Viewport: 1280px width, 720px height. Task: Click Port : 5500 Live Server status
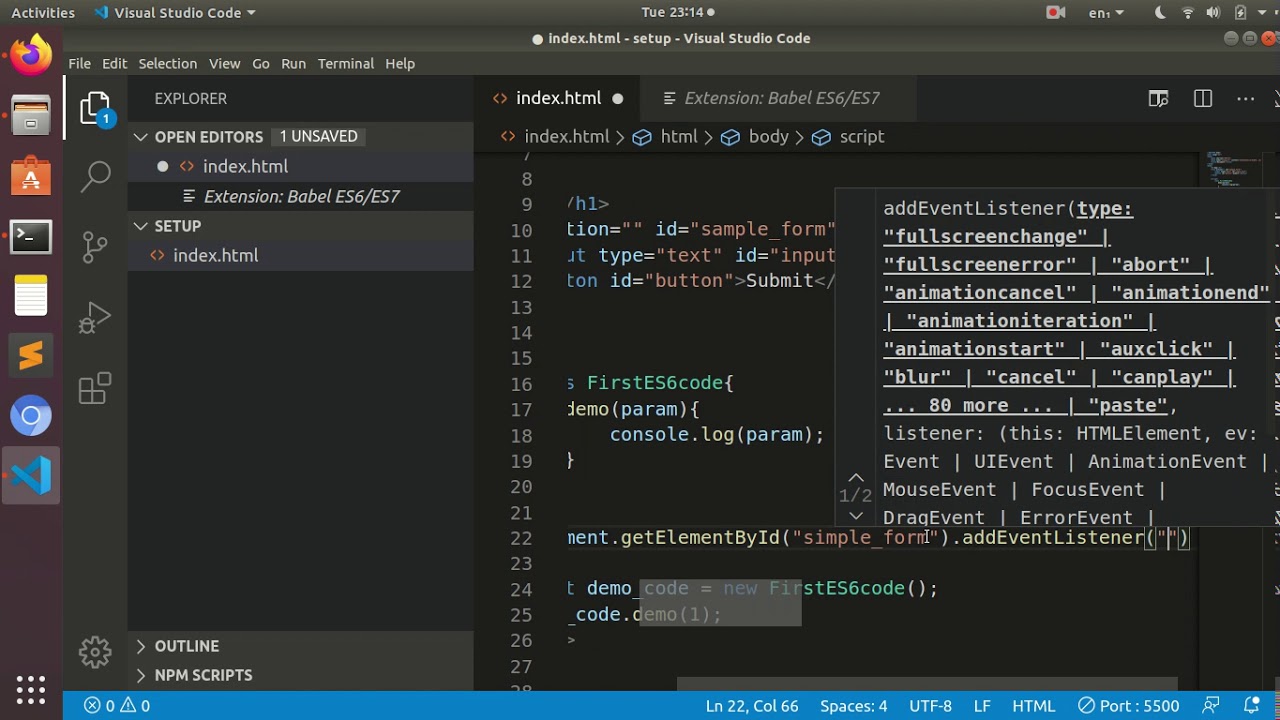(1128, 706)
